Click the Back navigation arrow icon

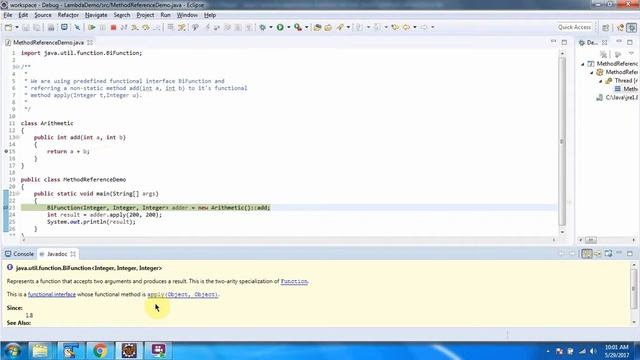click(407, 27)
